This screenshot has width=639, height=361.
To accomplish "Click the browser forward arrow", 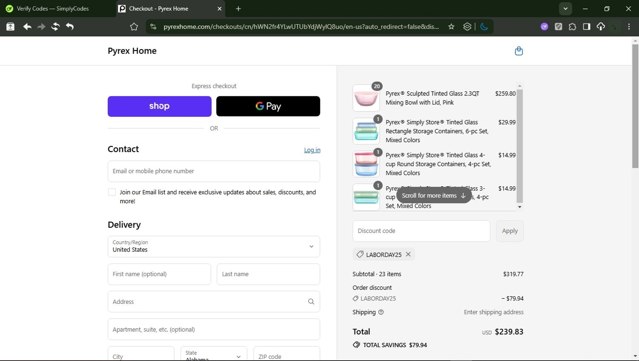I will [x=41, y=26].
